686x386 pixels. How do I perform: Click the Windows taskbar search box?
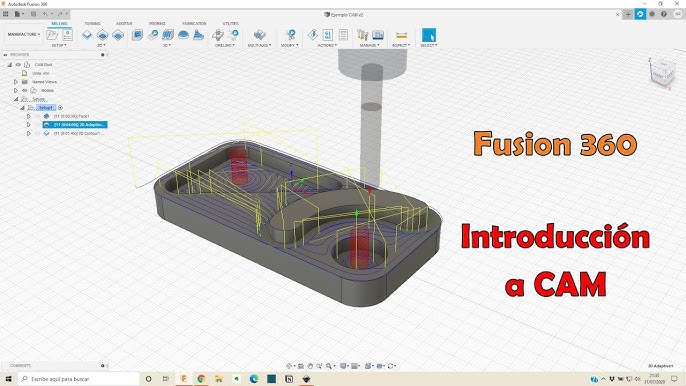79,379
